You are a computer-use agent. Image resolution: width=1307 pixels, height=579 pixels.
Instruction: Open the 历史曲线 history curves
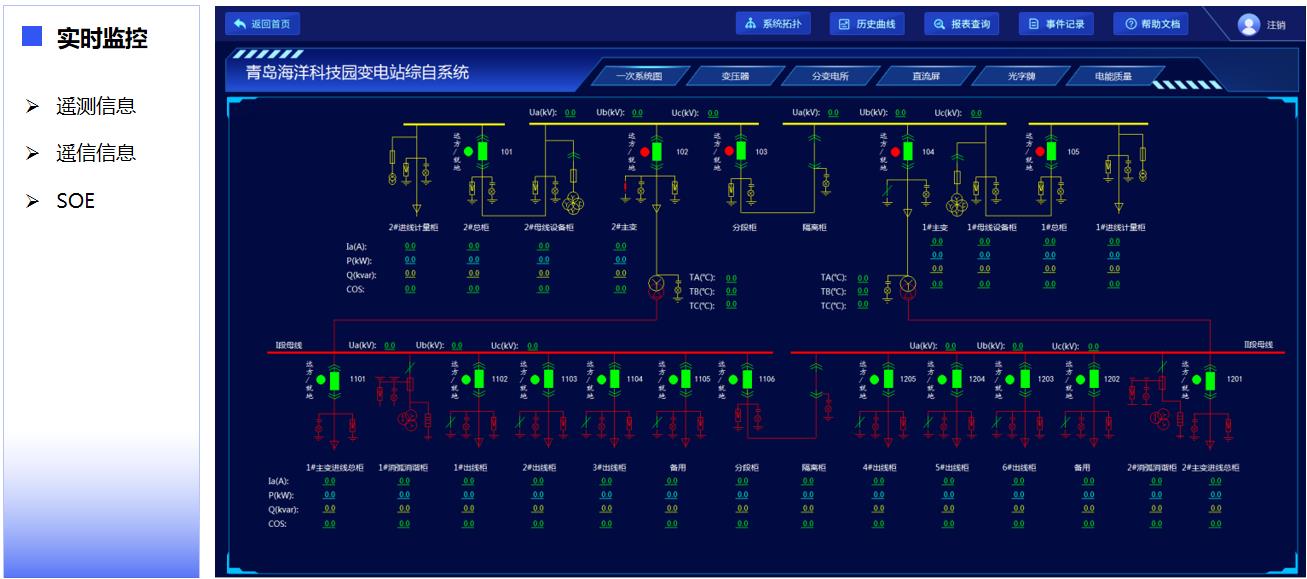pos(867,24)
